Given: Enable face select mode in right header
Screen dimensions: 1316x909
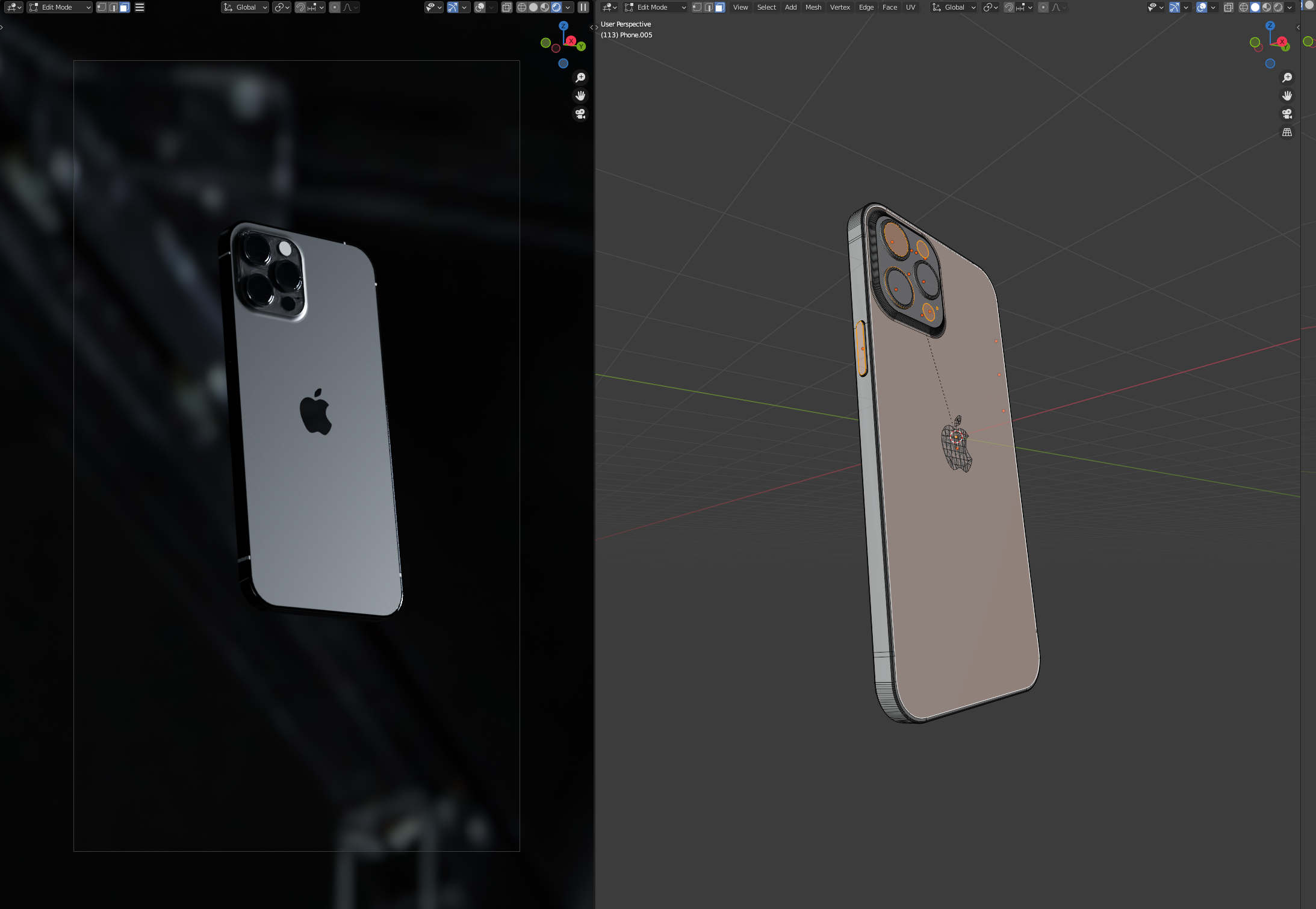Looking at the screenshot, I should coord(719,7).
